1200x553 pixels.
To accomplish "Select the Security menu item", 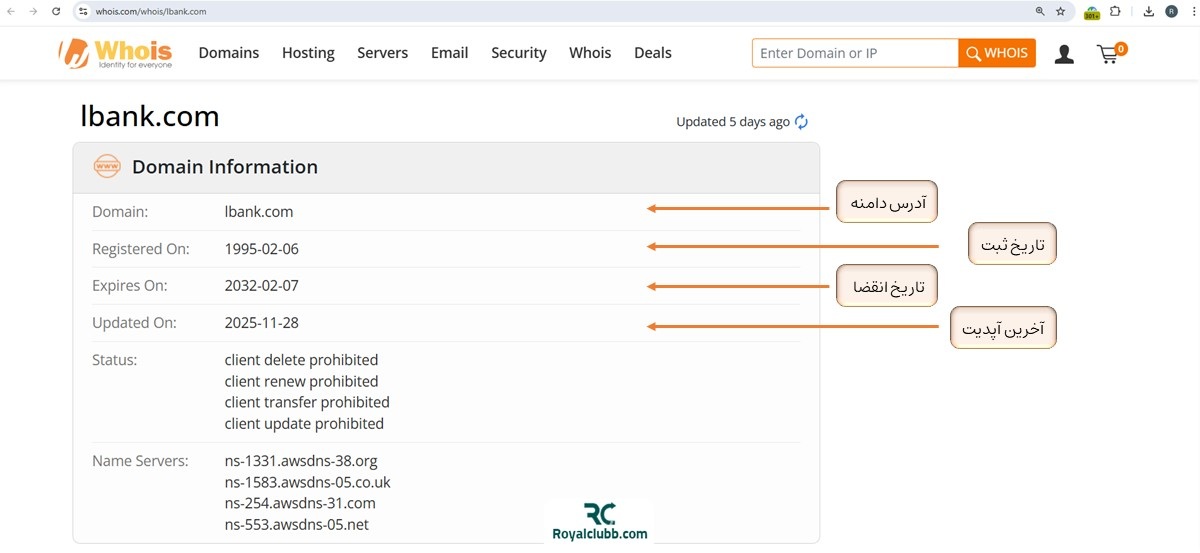I will (x=518, y=53).
